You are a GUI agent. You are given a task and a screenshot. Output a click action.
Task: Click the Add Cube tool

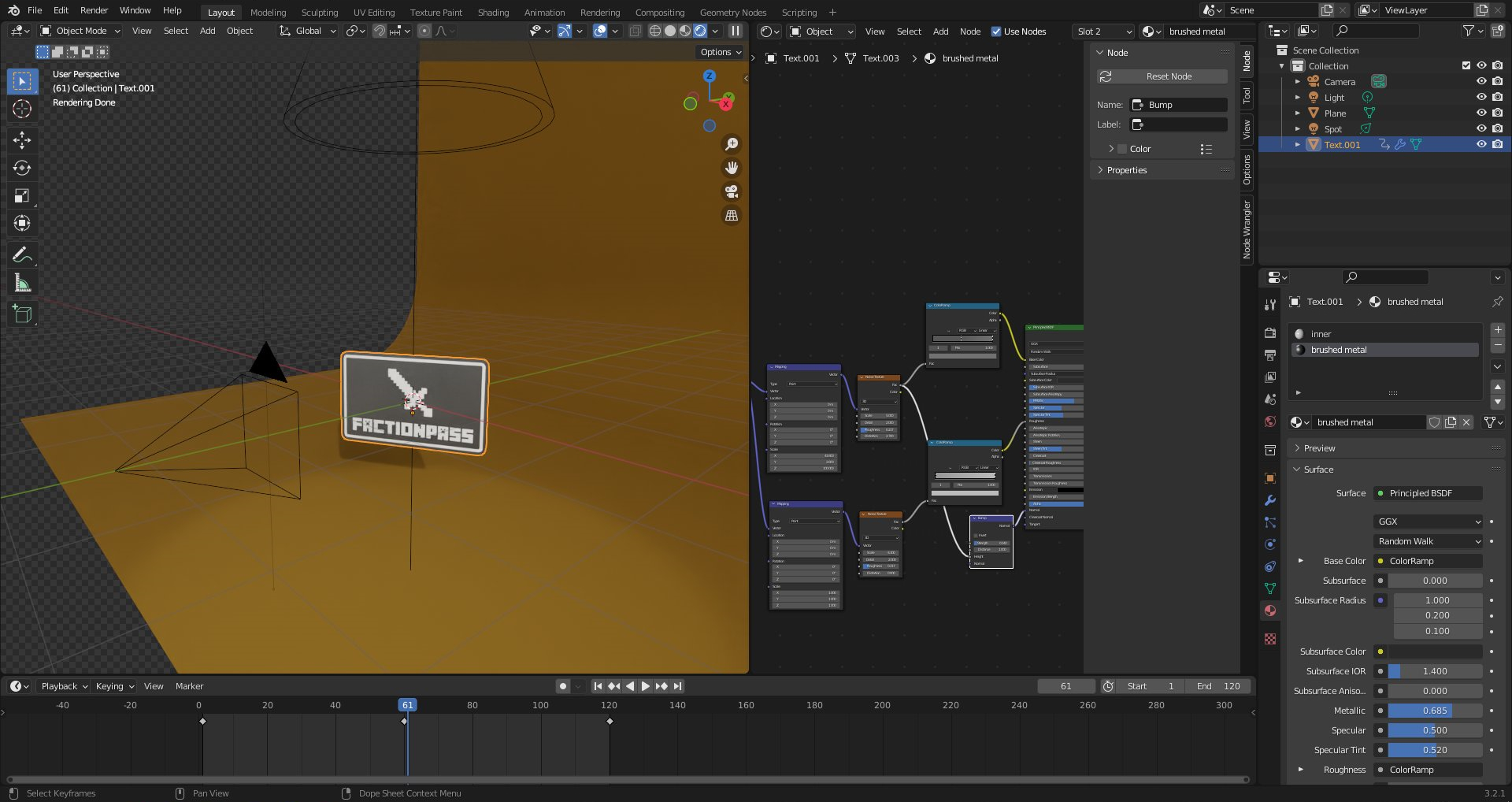pyautogui.click(x=22, y=314)
